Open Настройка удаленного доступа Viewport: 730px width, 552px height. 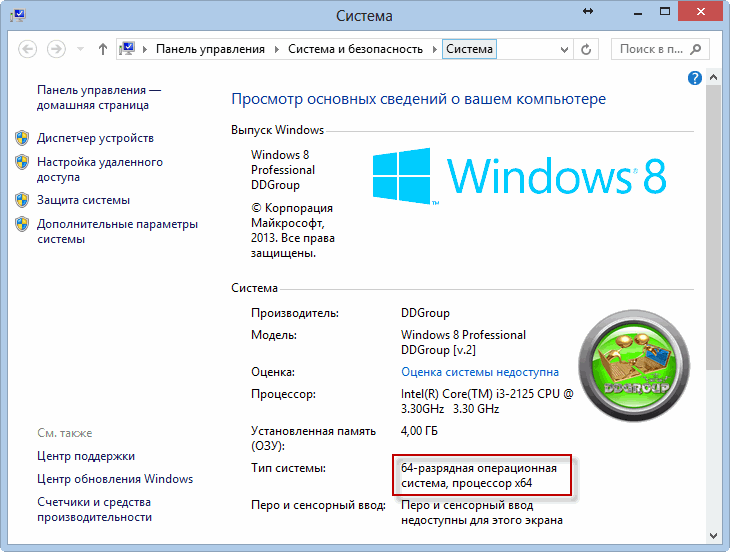point(100,169)
